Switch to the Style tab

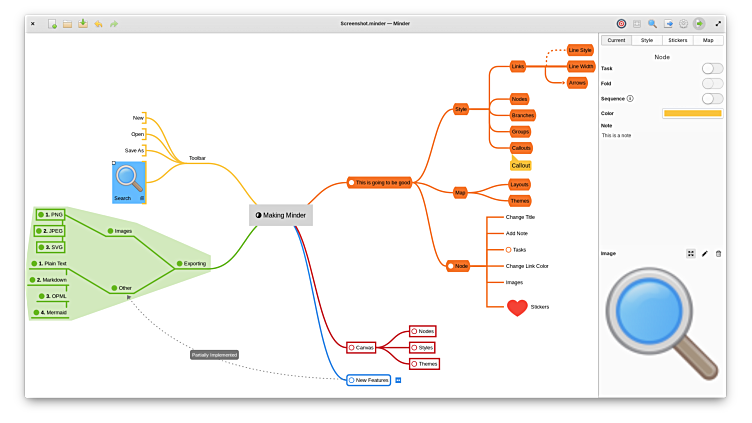point(647,40)
